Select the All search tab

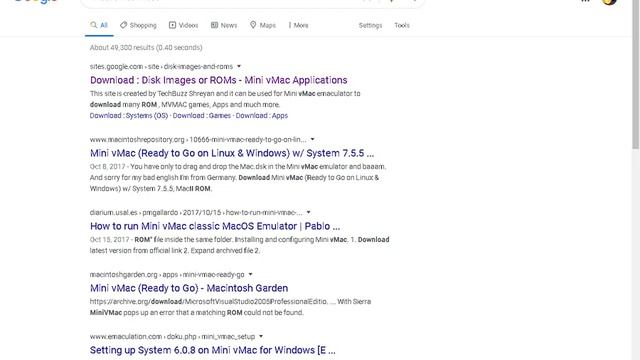(x=99, y=25)
